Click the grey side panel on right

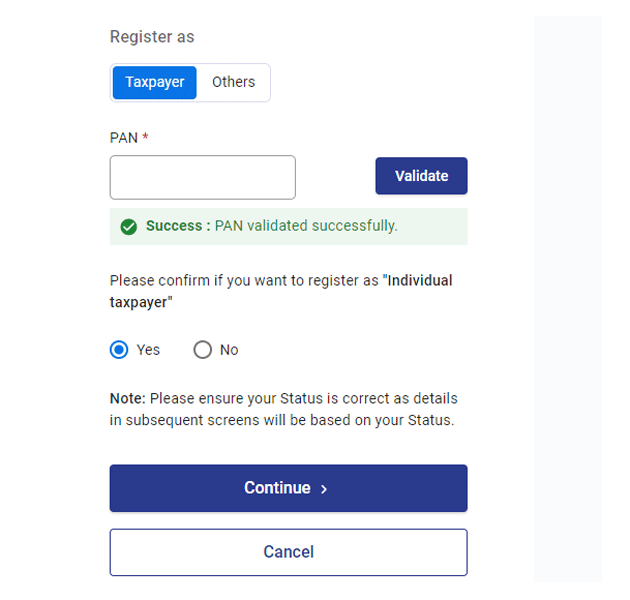[567, 298]
